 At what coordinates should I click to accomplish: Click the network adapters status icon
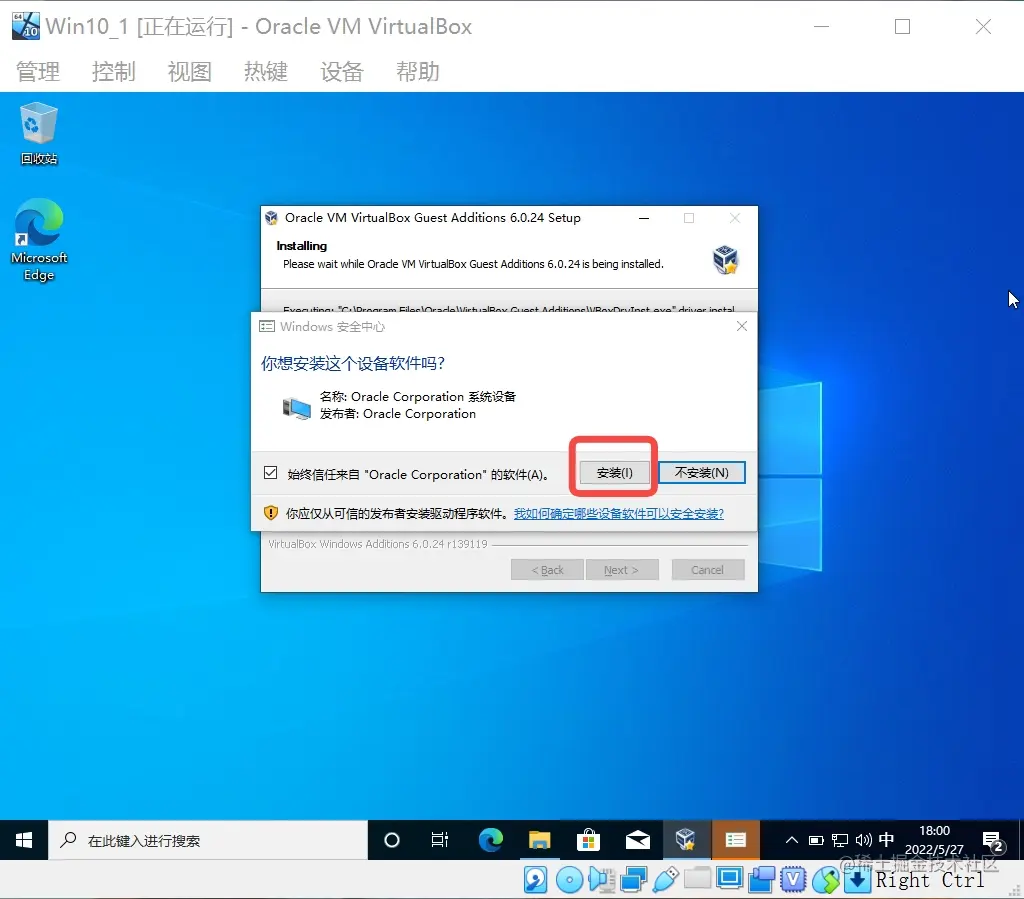pos(633,880)
